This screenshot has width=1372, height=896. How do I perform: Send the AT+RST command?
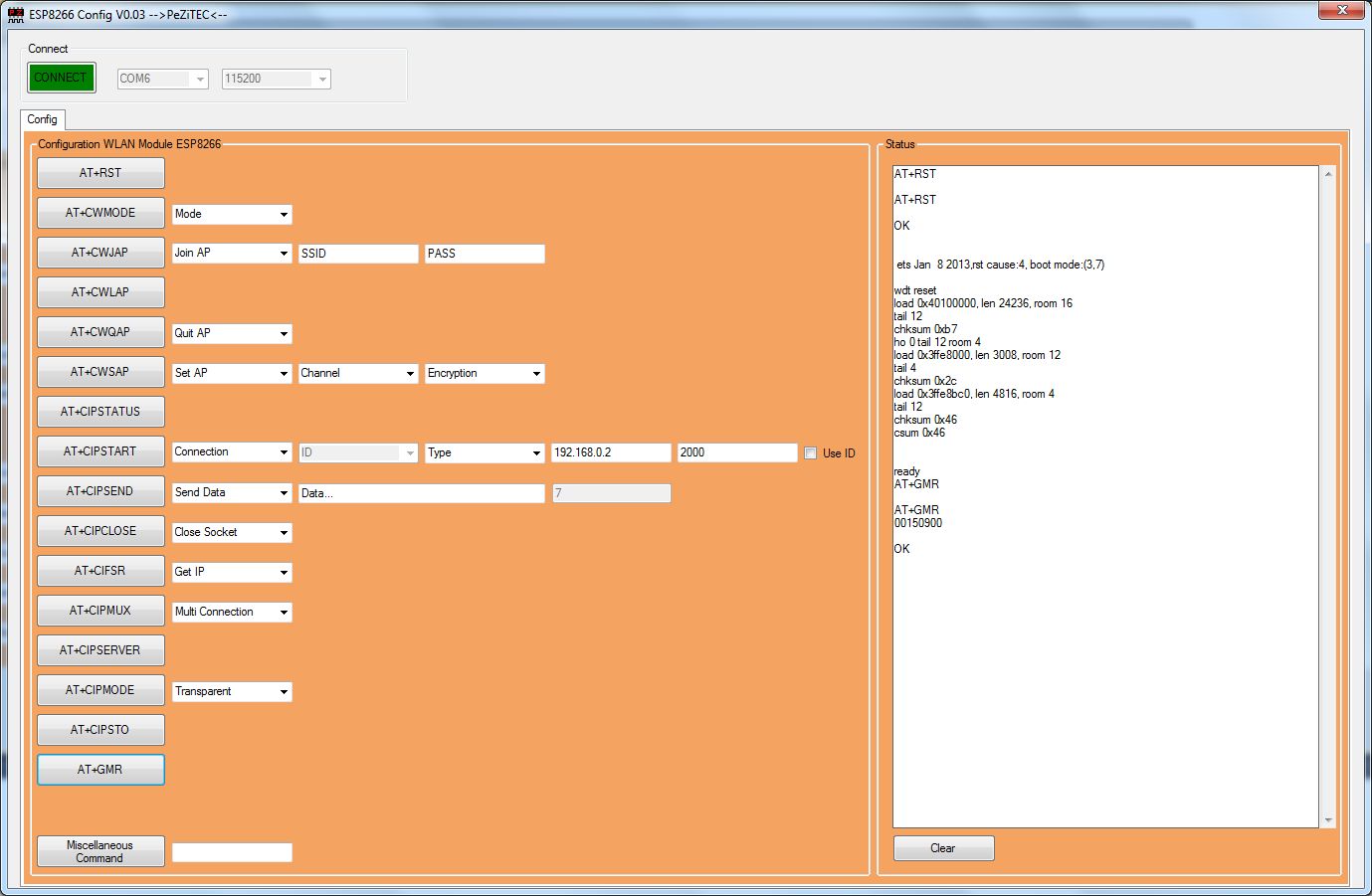[x=100, y=173]
